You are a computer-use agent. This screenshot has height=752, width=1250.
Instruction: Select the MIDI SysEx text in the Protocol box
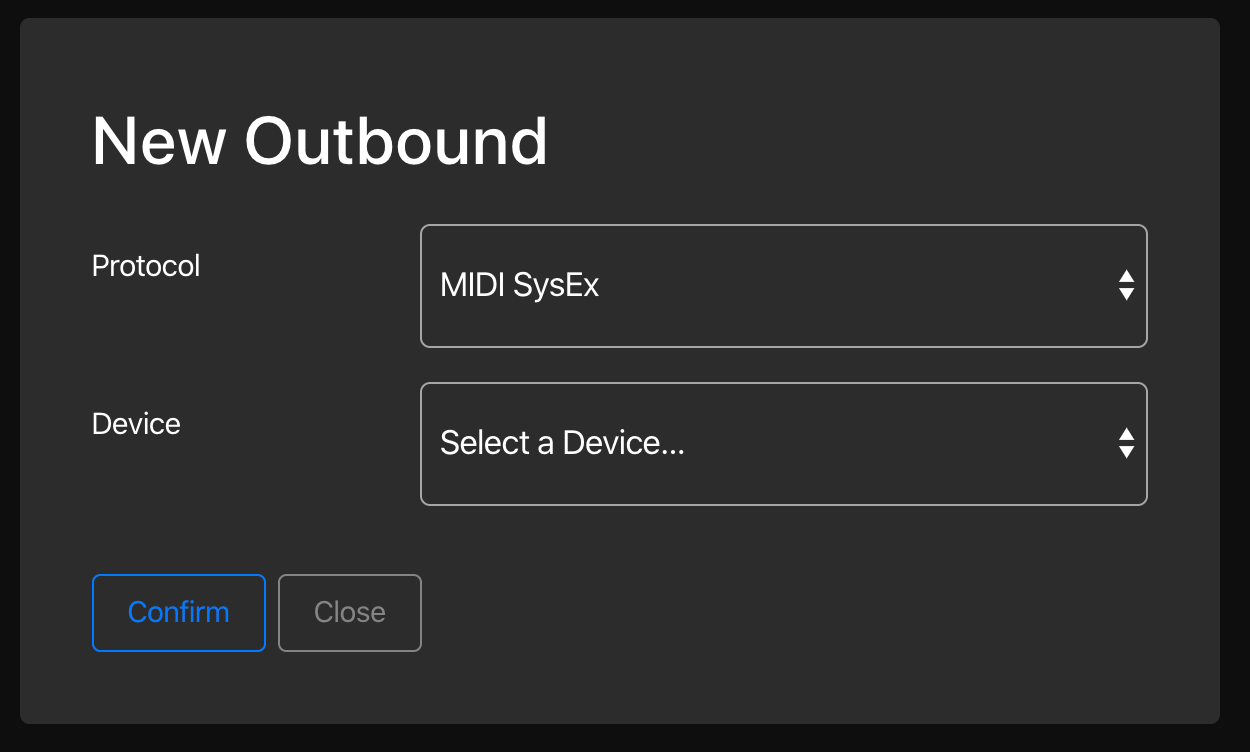(x=519, y=286)
